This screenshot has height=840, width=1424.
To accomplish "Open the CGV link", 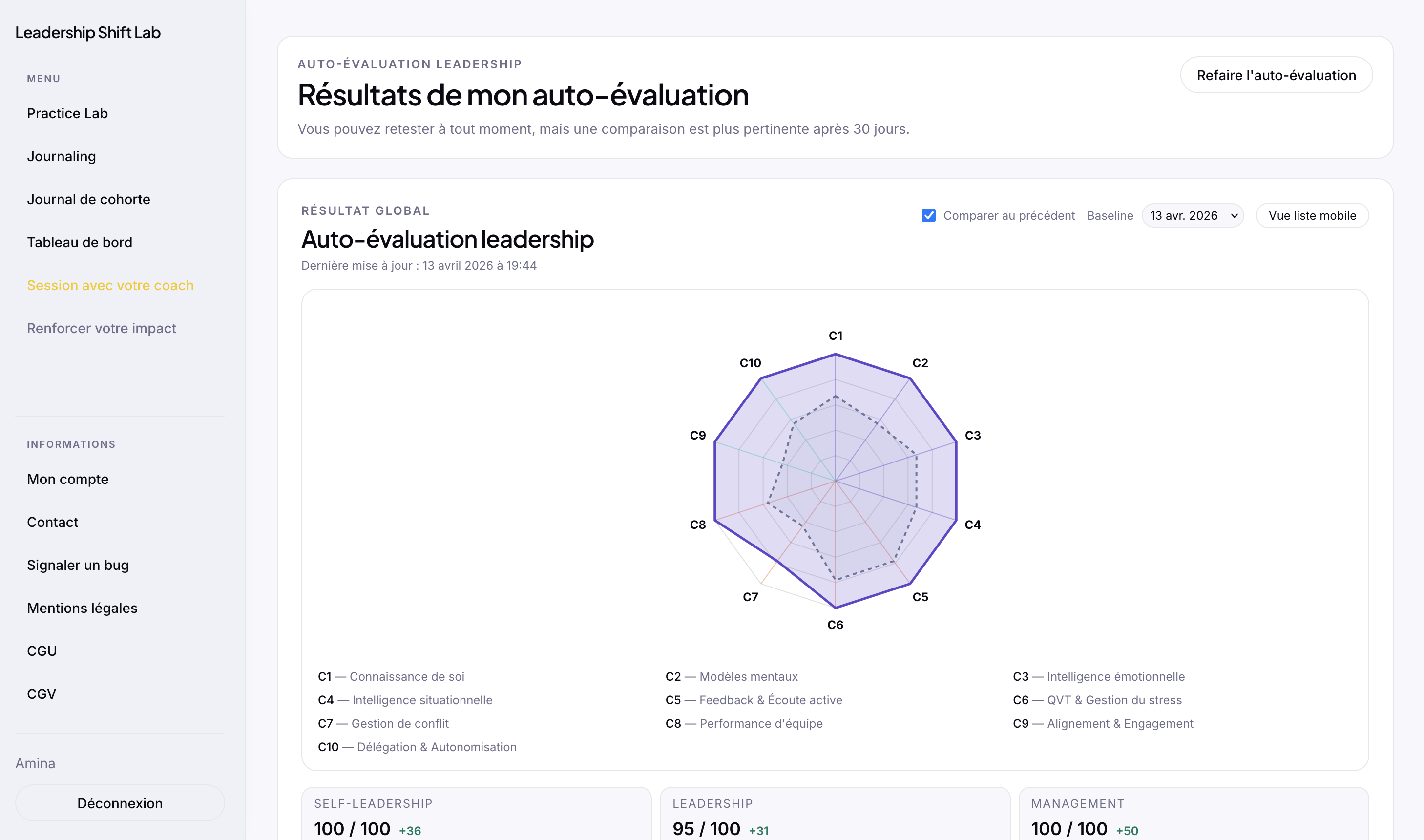I will pyautogui.click(x=42, y=694).
